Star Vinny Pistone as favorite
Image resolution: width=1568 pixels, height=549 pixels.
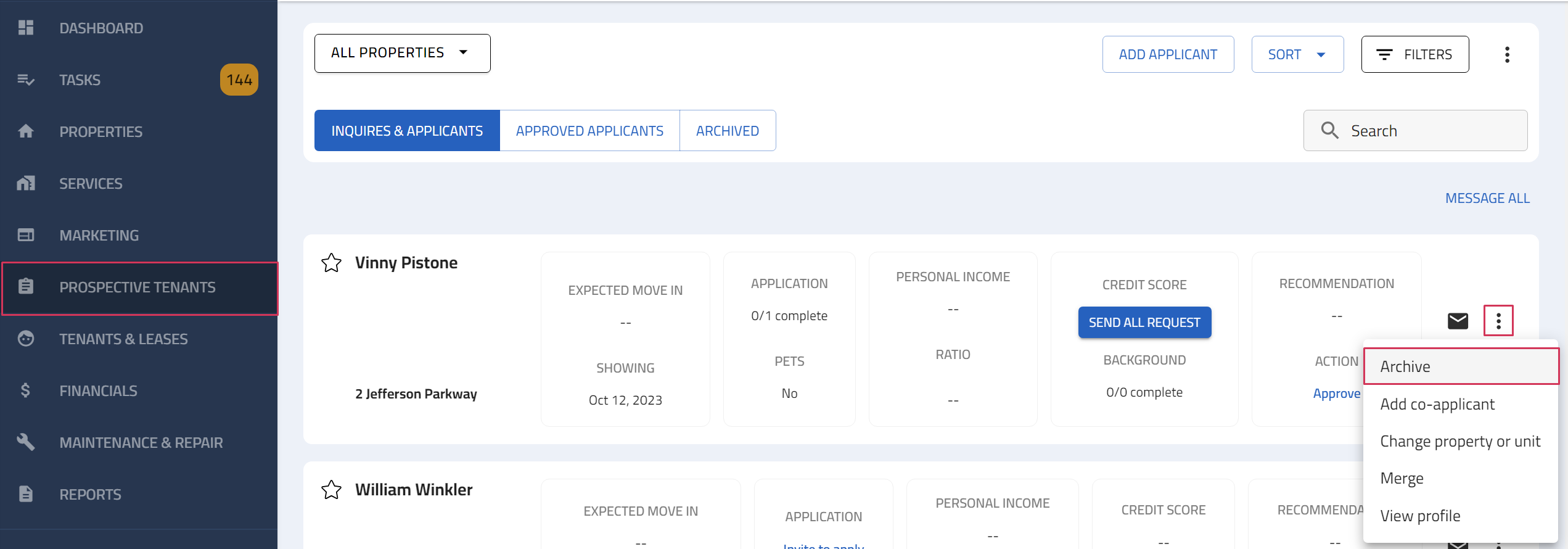[332, 263]
